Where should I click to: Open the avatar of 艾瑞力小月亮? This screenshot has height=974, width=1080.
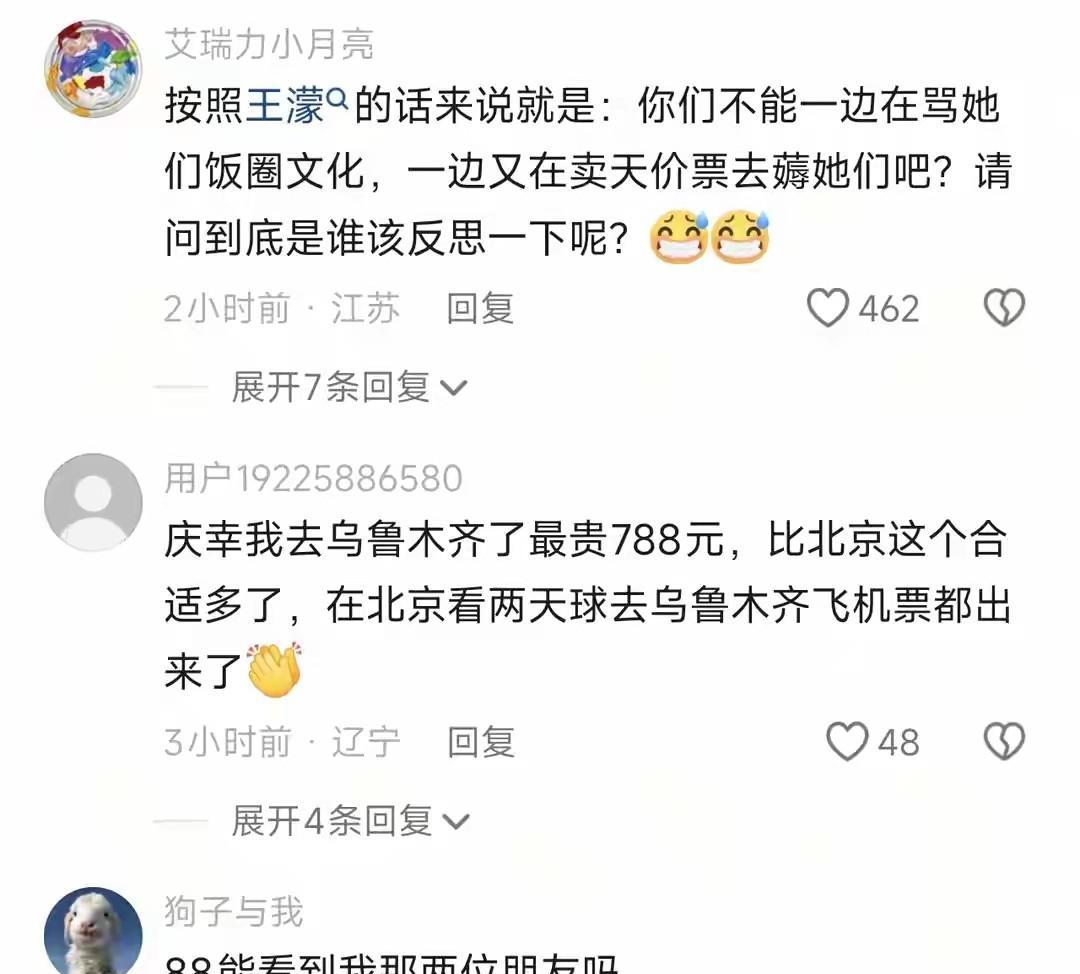(x=93, y=68)
